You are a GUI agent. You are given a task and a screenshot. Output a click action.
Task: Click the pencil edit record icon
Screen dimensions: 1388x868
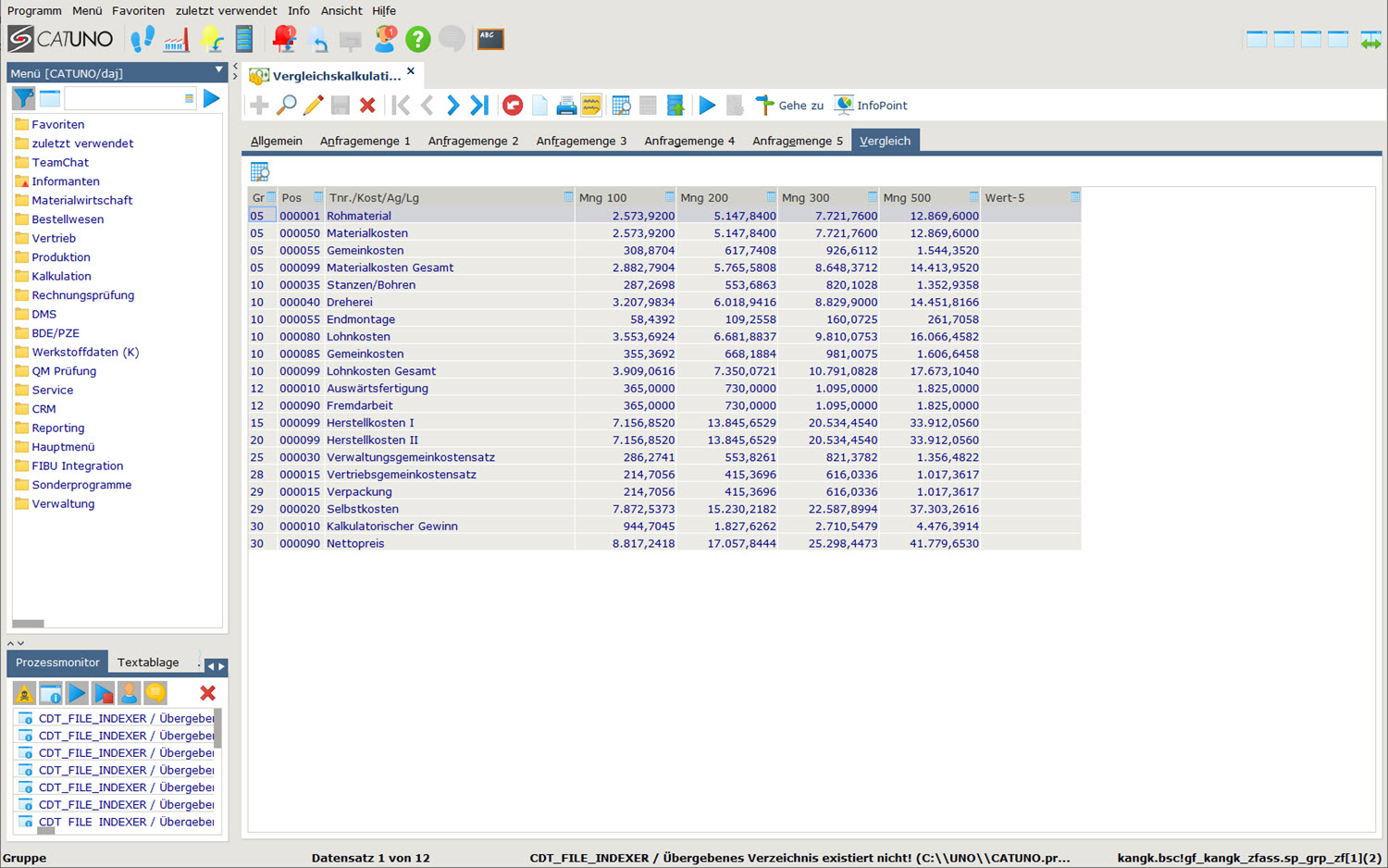[313, 105]
